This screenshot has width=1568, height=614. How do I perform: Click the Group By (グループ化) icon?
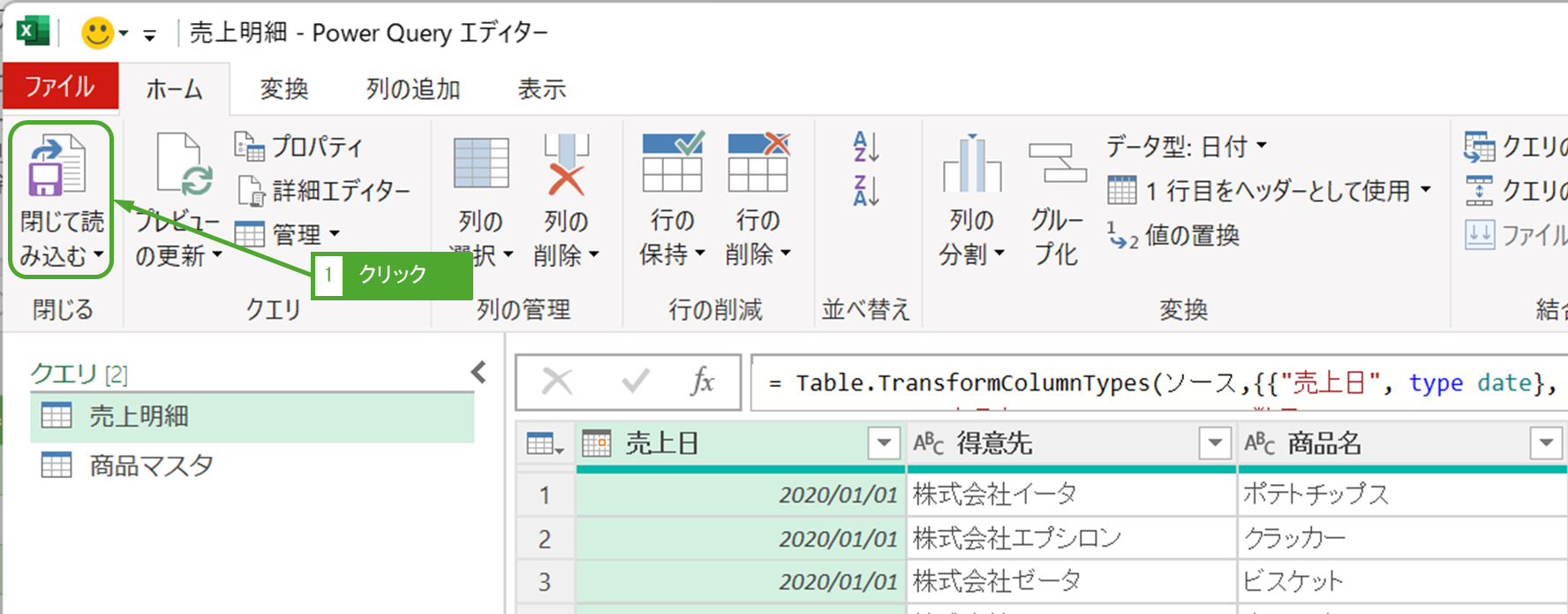1056,165
